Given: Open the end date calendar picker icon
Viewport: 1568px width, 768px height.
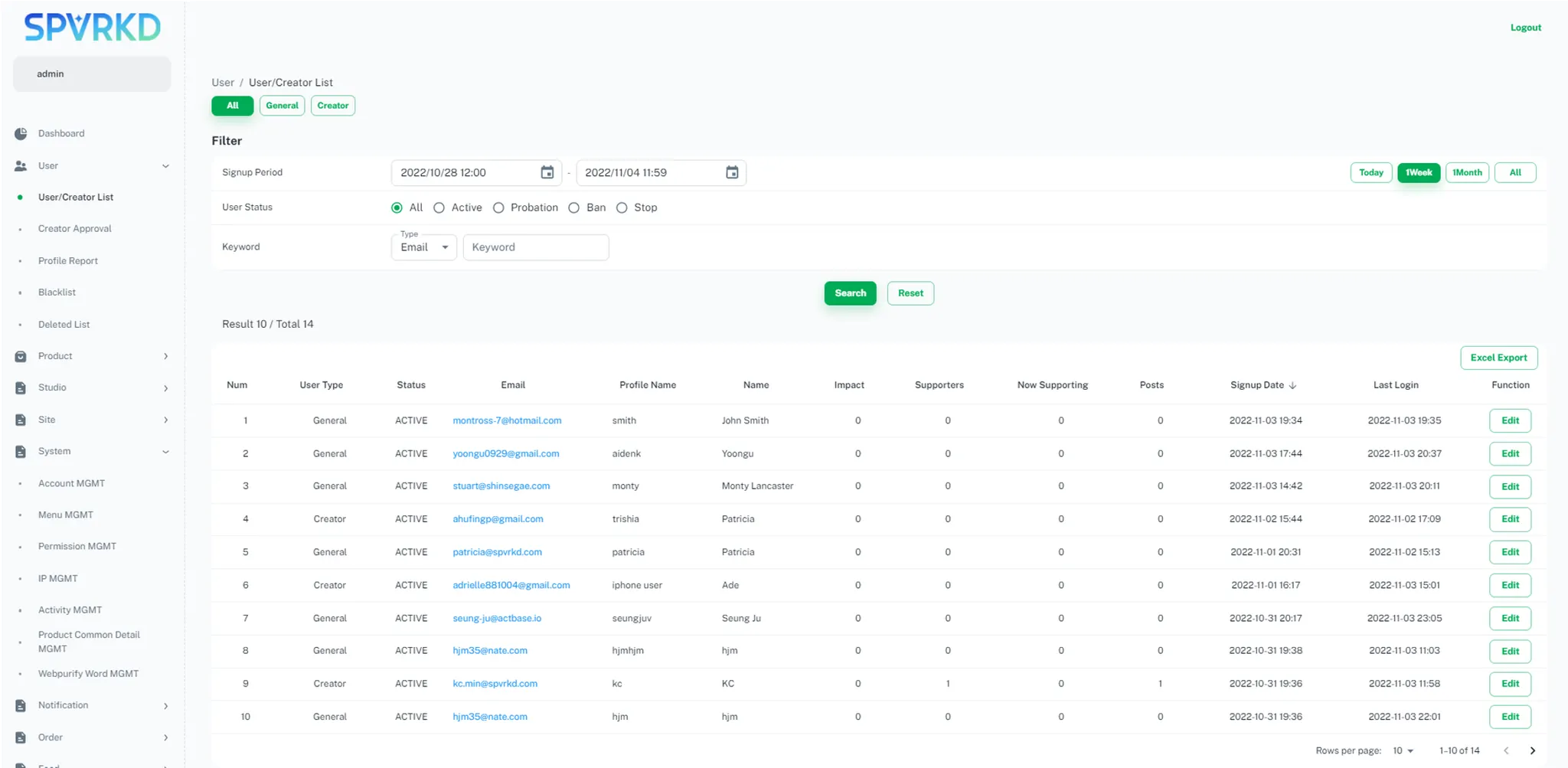Looking at the screenshot, I should (x=732, y=173).
